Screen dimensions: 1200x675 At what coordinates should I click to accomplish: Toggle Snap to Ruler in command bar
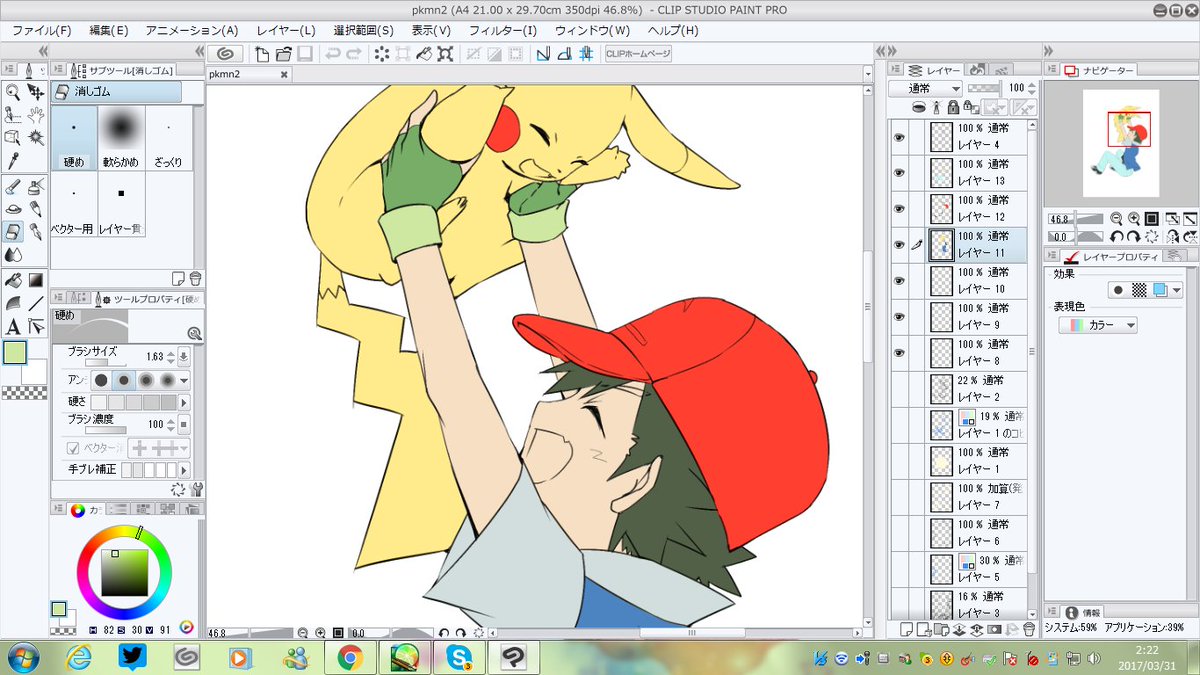click(x=543, y=54)
